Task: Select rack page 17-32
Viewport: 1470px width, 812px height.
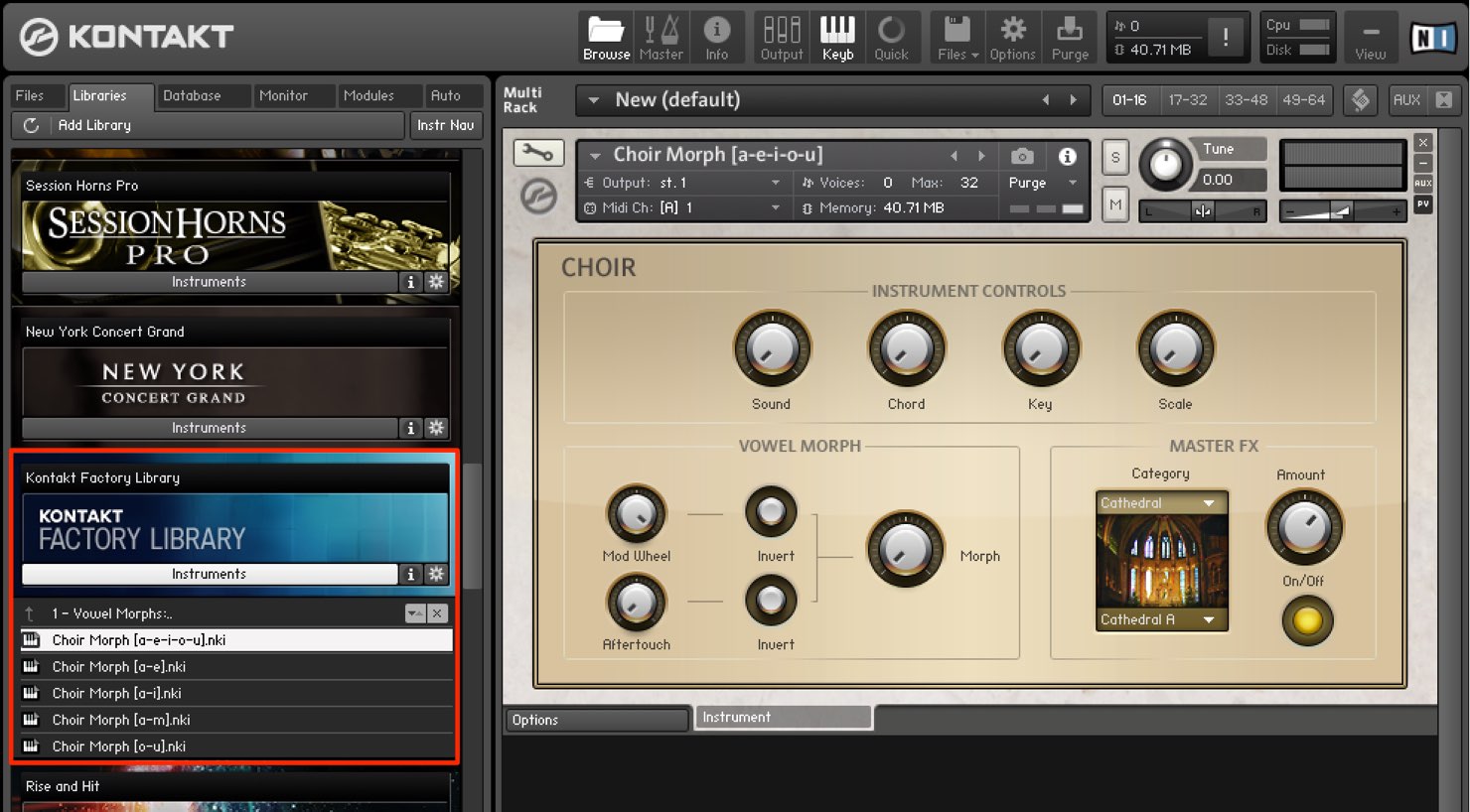Action: coord(1187,100)
